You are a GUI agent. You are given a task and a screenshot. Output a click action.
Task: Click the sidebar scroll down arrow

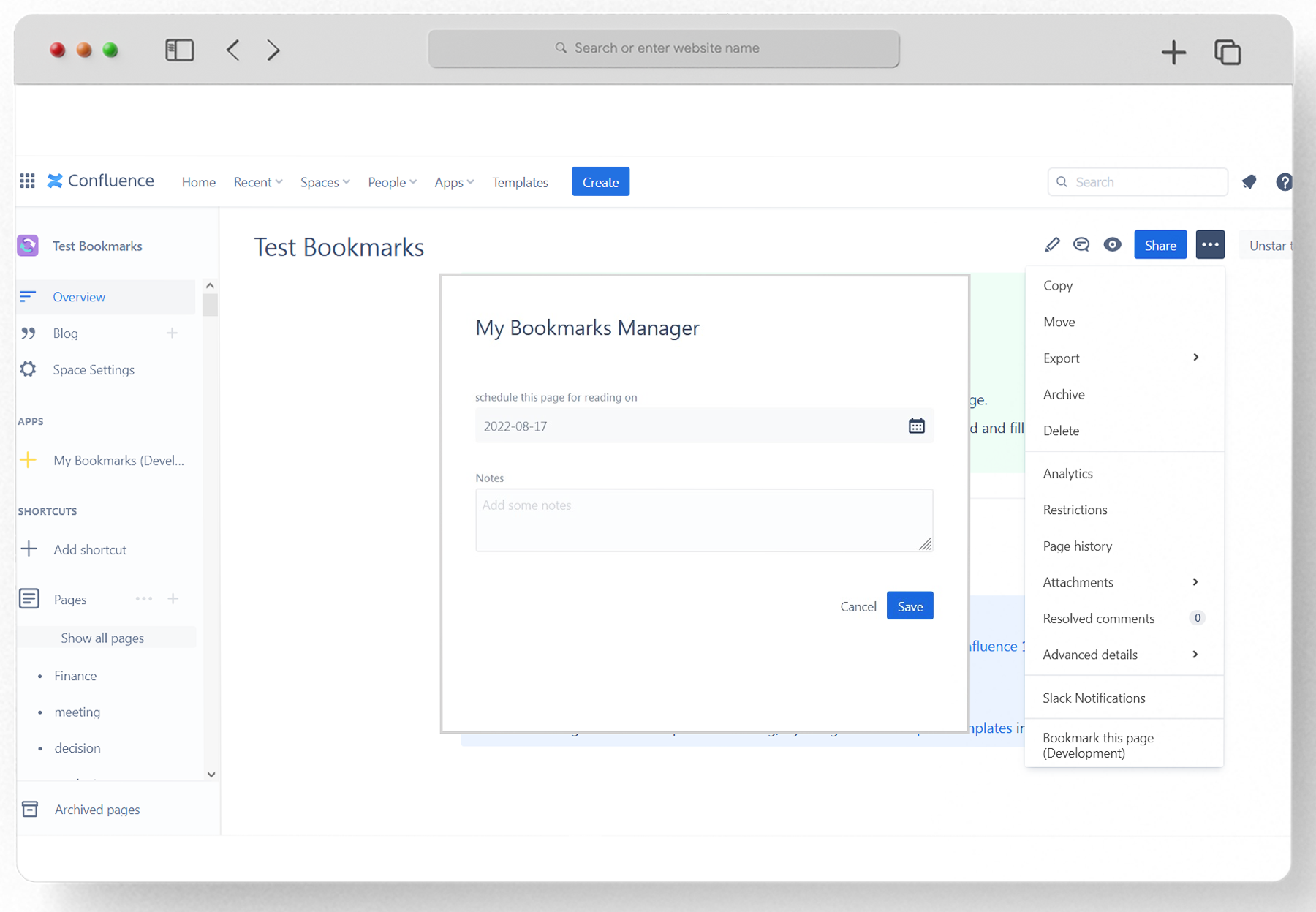[x=211, y=774]
